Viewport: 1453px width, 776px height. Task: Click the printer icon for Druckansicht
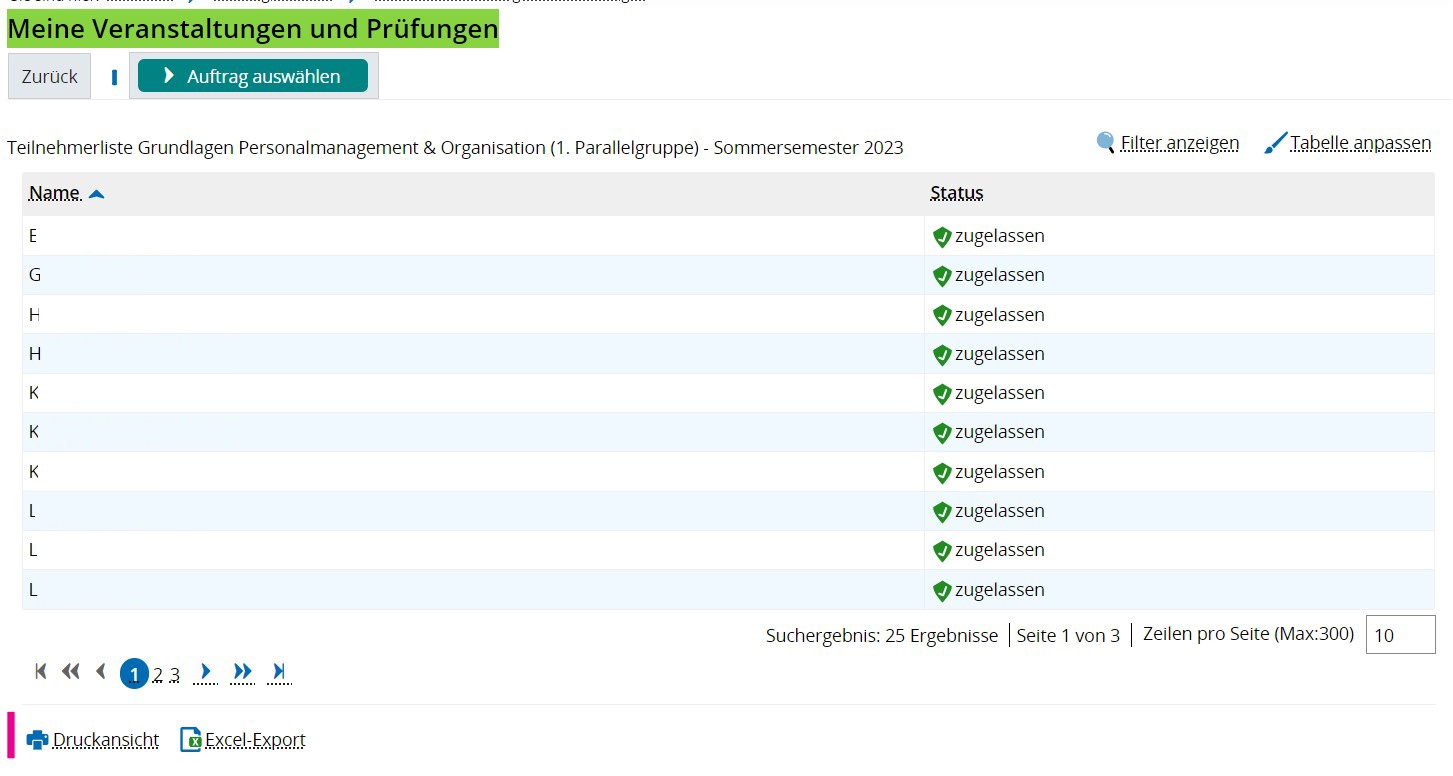click(37, 740)
